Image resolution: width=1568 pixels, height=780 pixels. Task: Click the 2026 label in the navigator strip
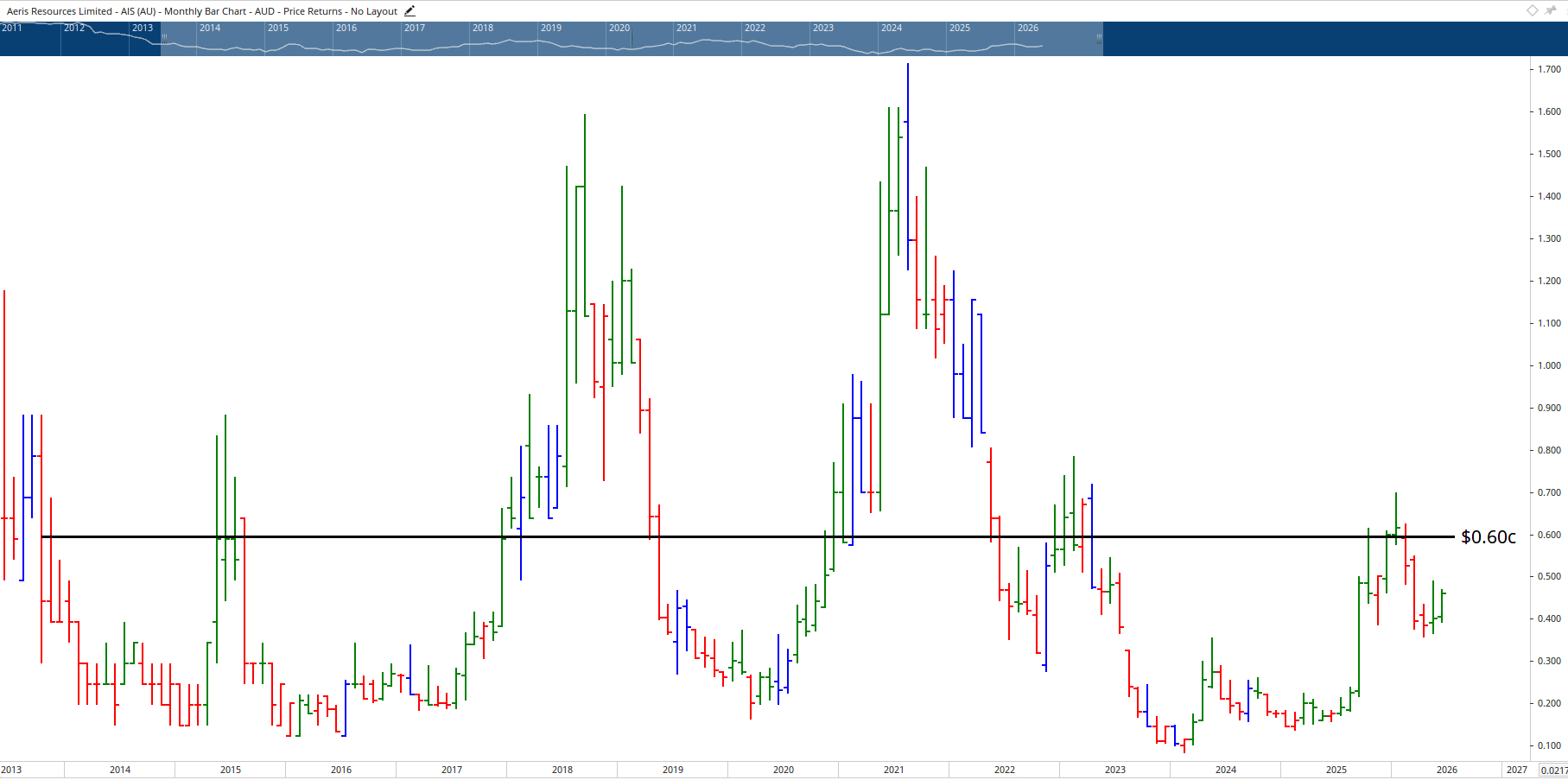(x=1028, y=28)
